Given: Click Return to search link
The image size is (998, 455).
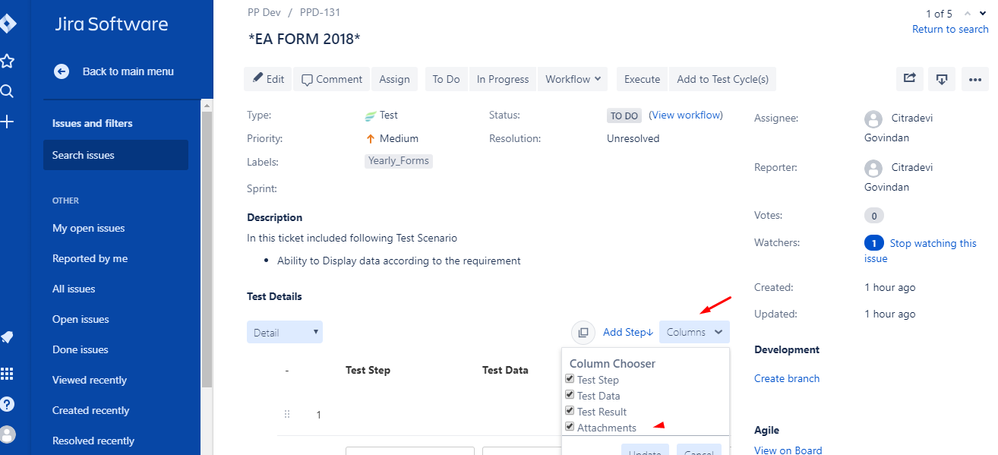Looking at the screenshot, I should pos(950,29).
